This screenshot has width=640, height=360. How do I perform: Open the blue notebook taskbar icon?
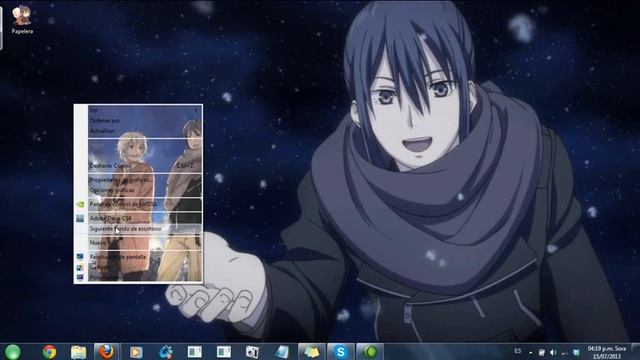tap(282, 352)
